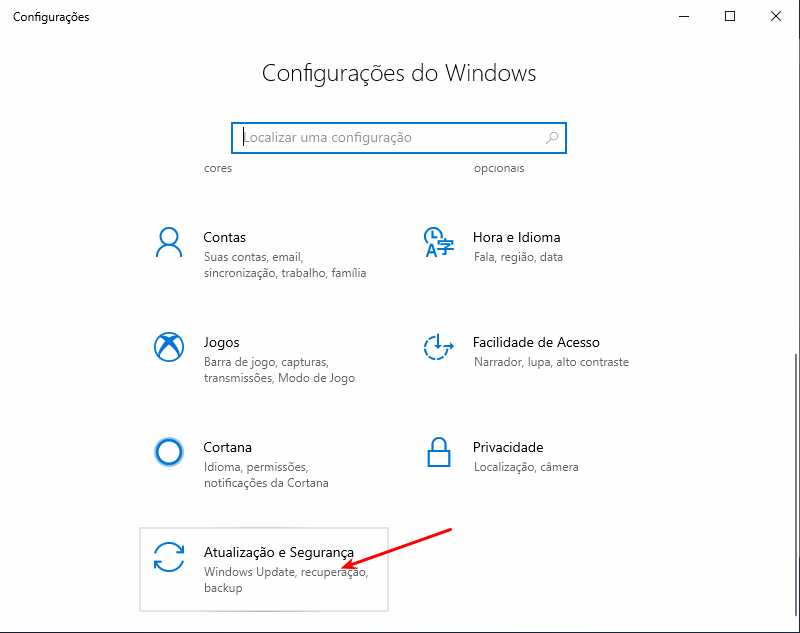Open Hora e Idioma settings title
The image size is (800, 633).
516,237
